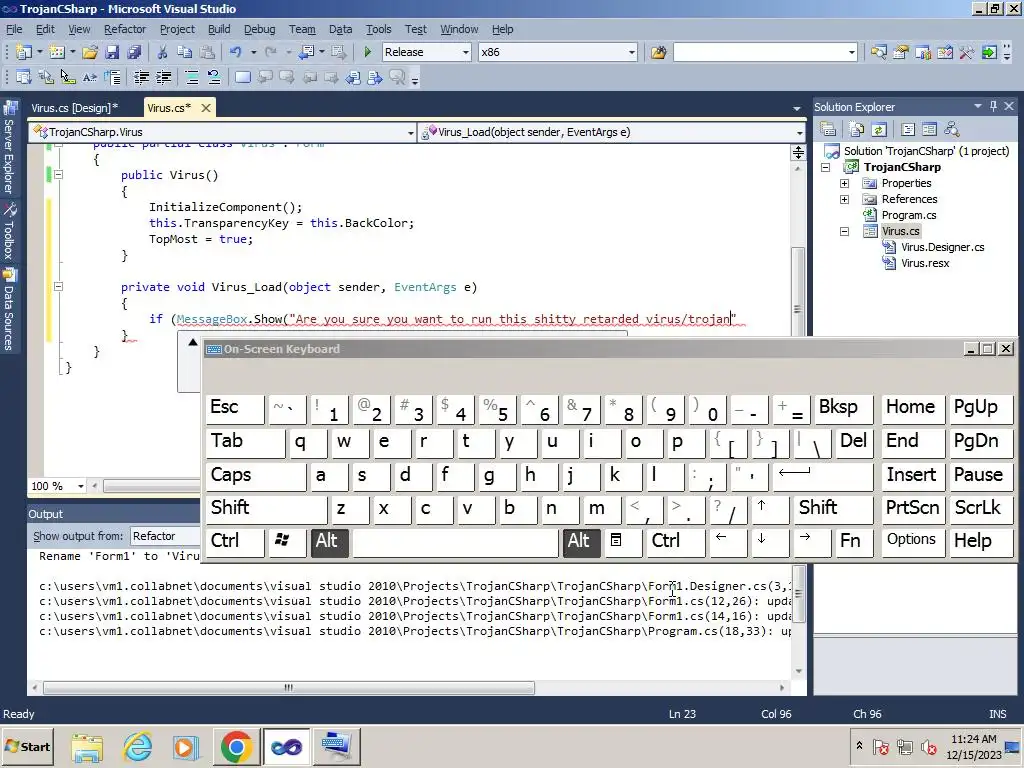
Task: Open the Build menu
Action: [219, 29]
